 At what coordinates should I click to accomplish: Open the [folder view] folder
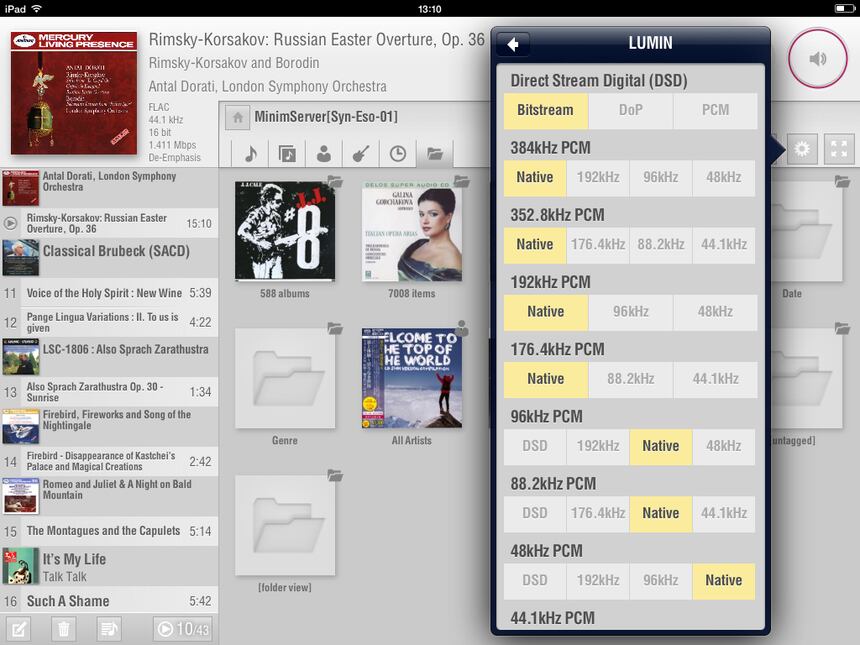tap(285, 525)
